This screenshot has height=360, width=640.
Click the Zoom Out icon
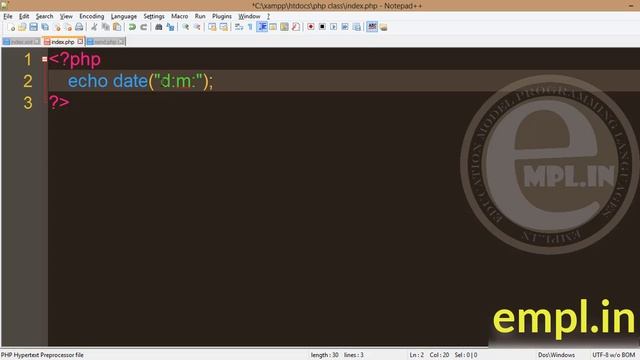tap(197, 27)
